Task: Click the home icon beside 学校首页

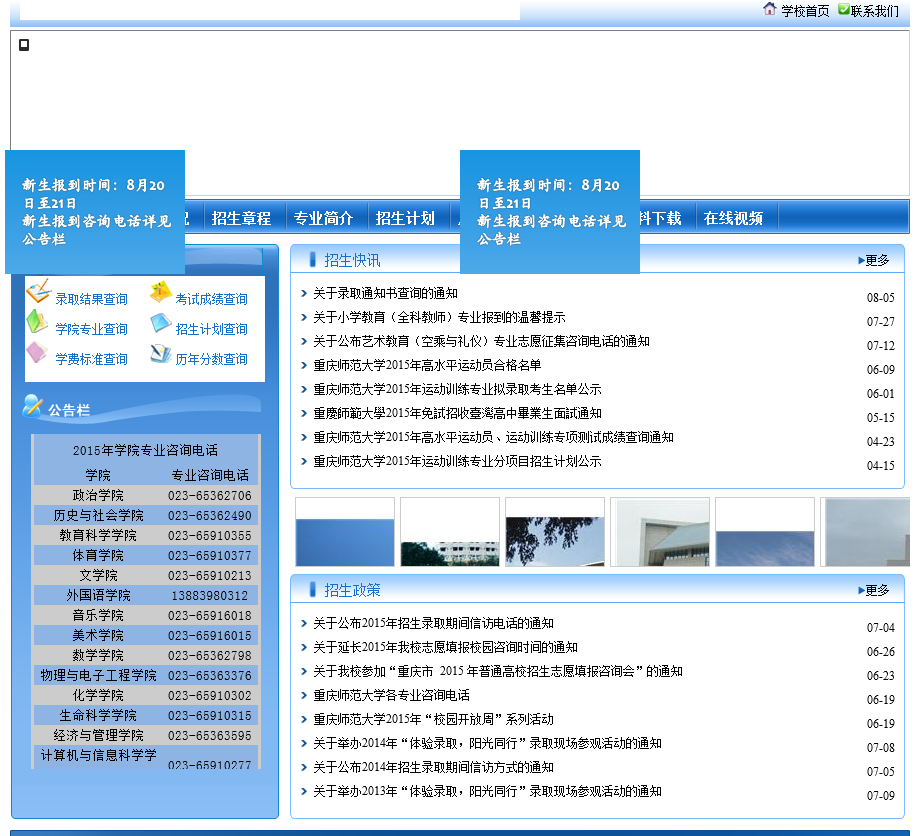Action: [769, 9]
